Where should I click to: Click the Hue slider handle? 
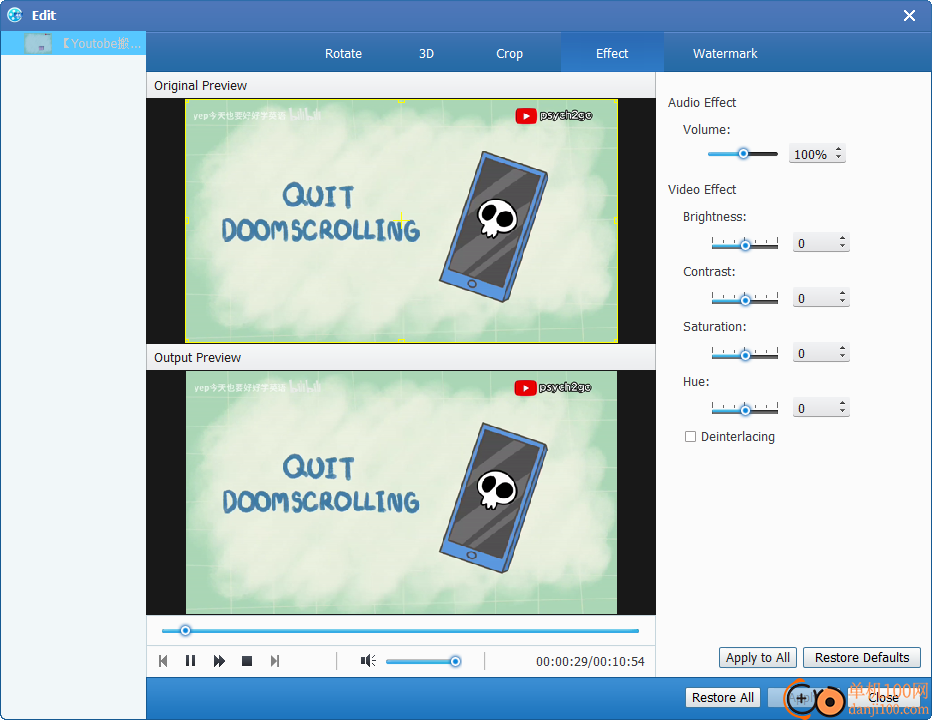(745, 410)
